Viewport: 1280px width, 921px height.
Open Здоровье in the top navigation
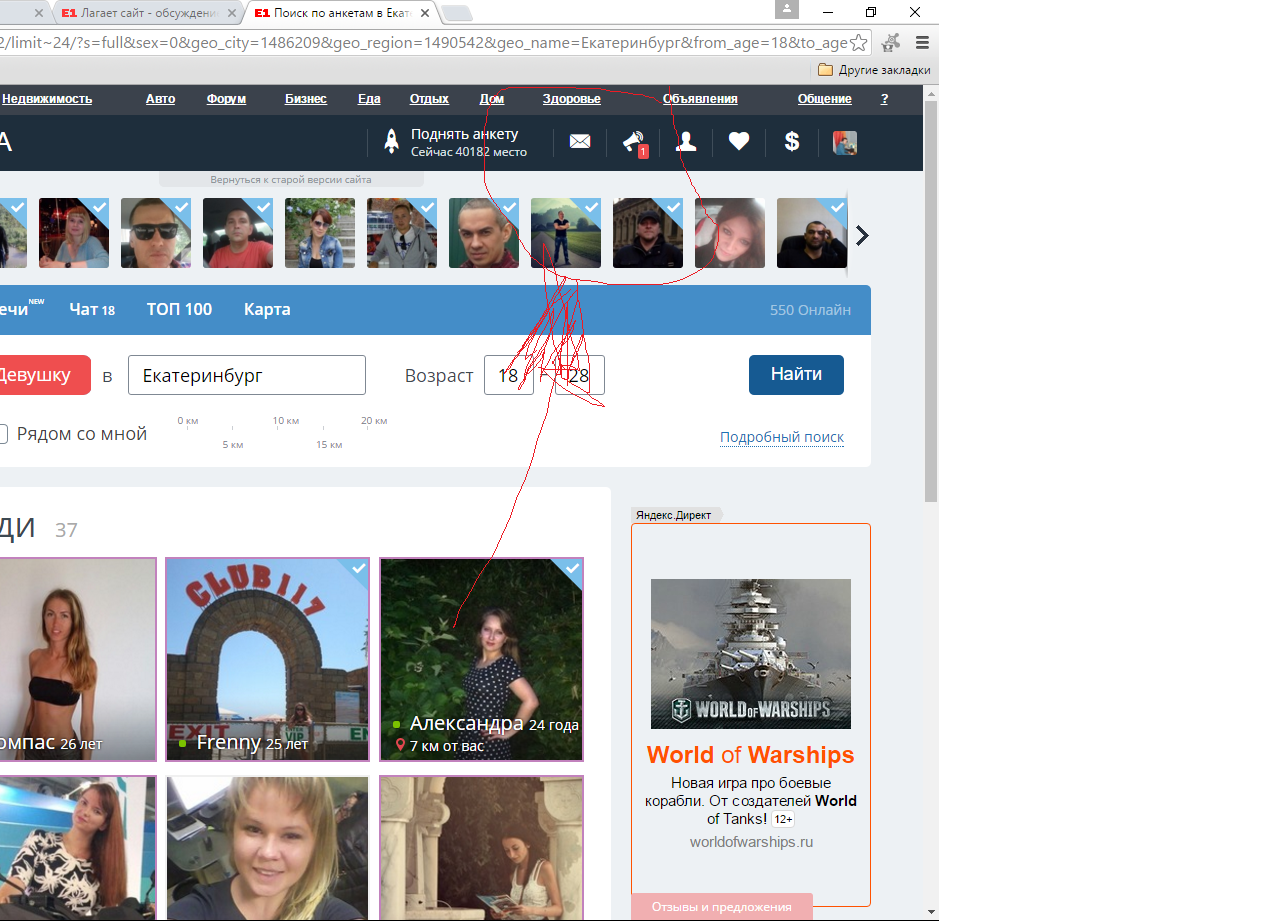[572, 99]
